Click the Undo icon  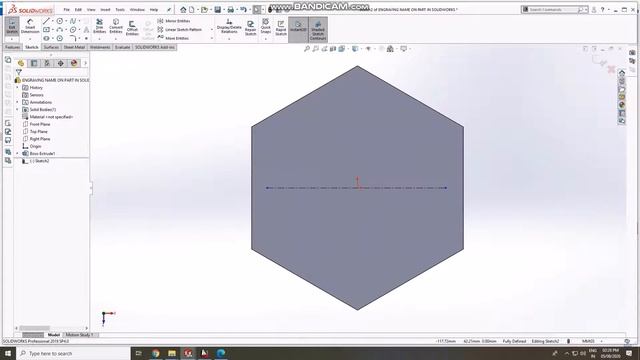click(x=244, y=9)
